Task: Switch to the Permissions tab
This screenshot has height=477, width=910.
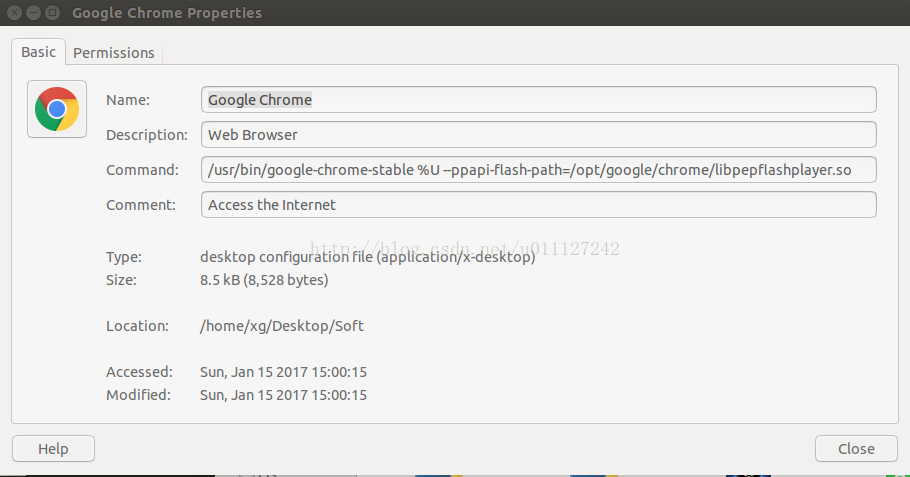Action: (114, 53)
